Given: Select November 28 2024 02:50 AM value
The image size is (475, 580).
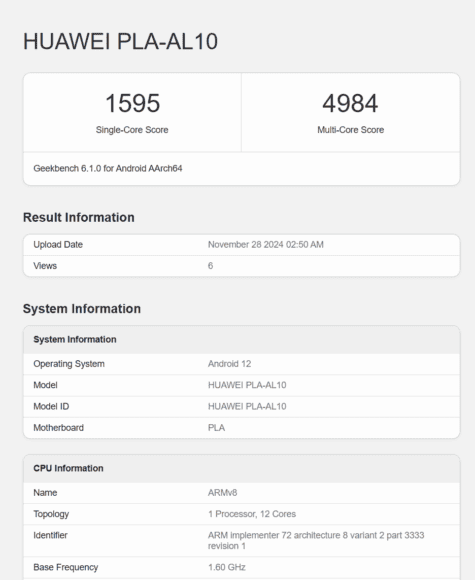Looking at the screenshot, I should click(266, 245).
